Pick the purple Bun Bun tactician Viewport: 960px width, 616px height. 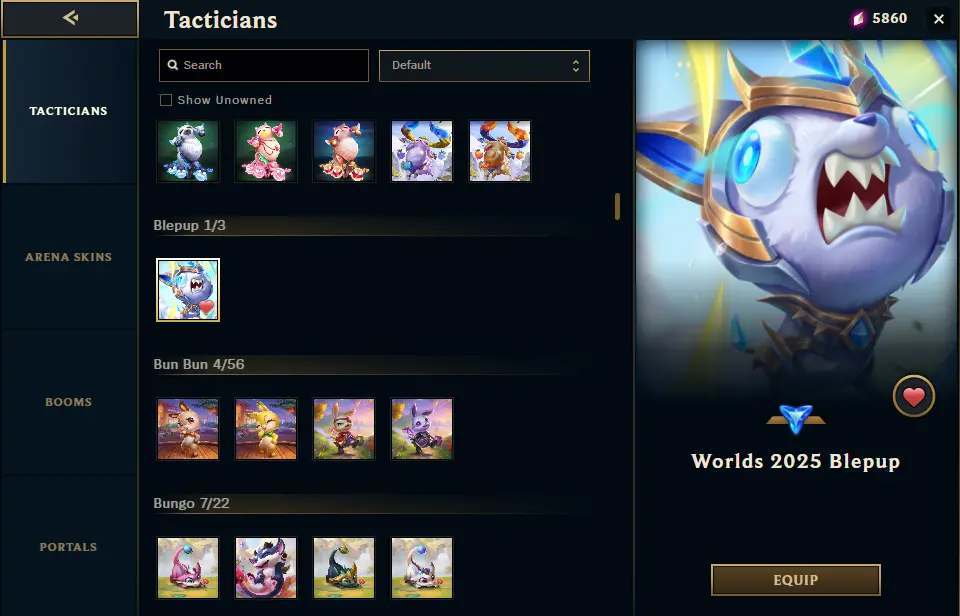(x=422, y=429)
